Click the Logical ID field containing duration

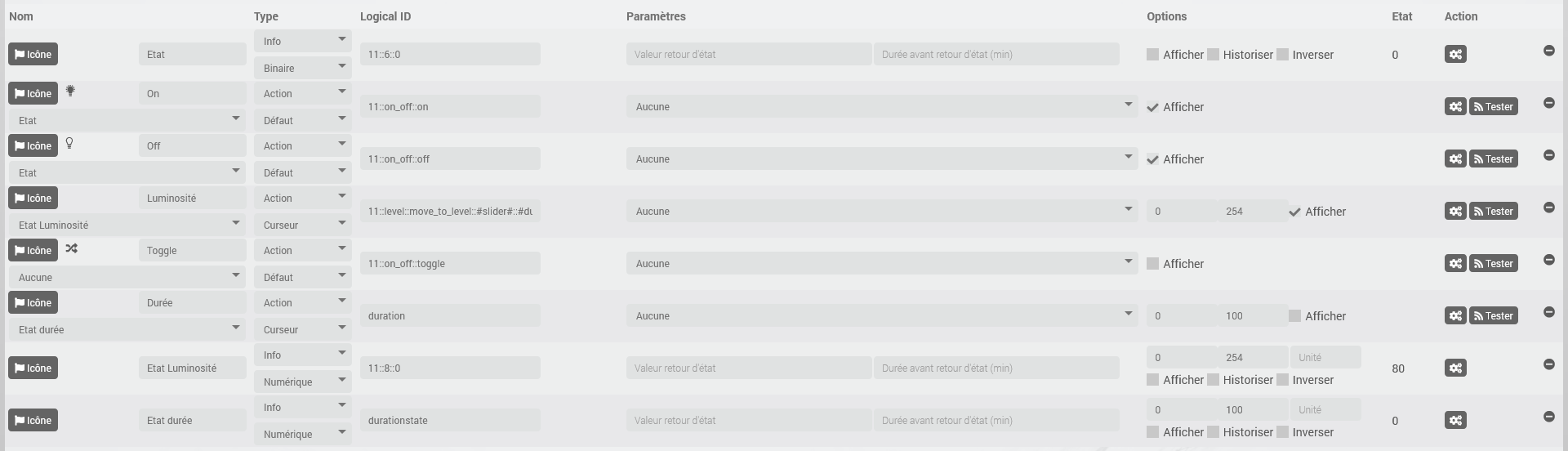pos(450,316)
